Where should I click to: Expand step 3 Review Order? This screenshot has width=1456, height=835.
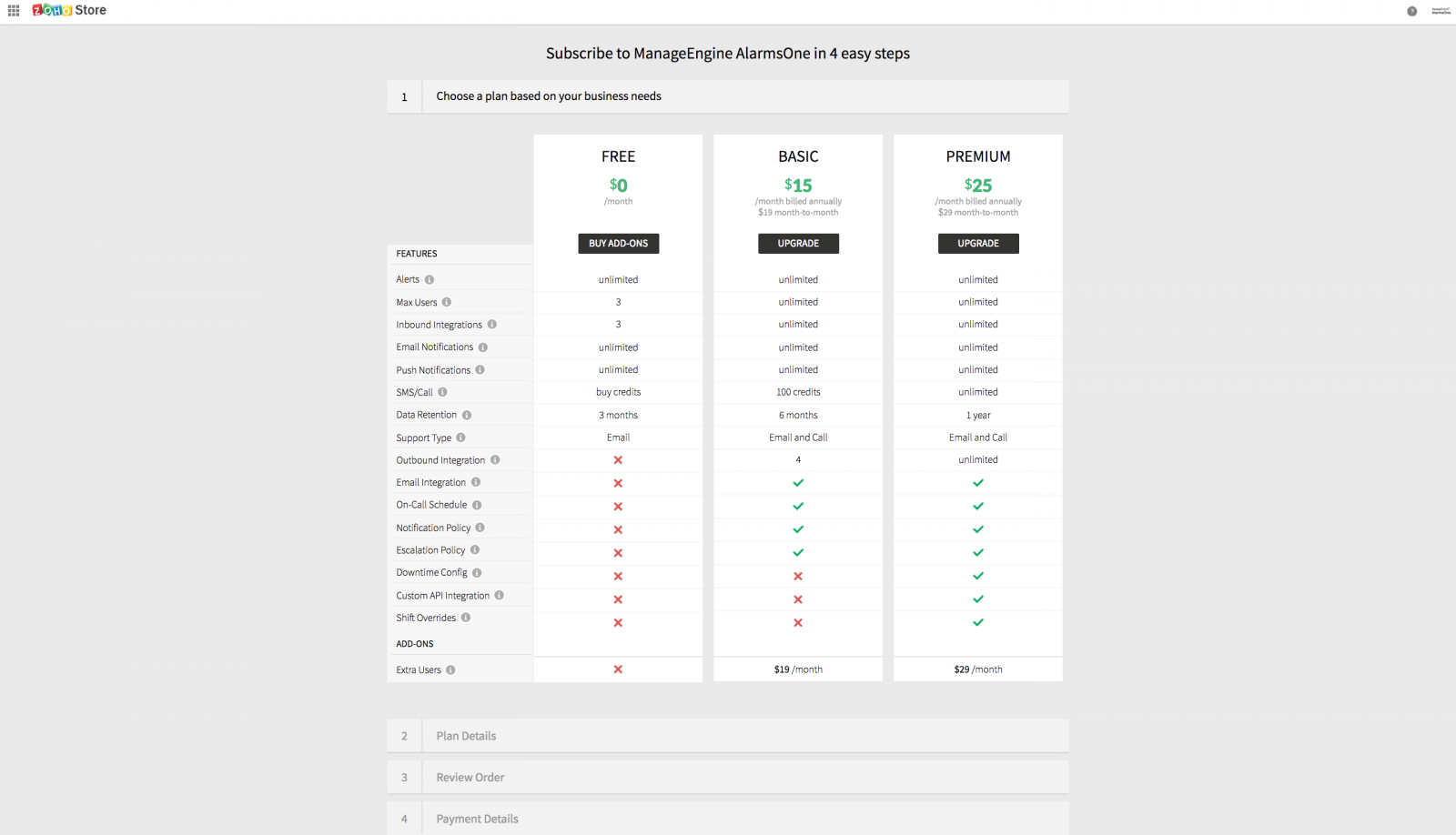(728, 778)
